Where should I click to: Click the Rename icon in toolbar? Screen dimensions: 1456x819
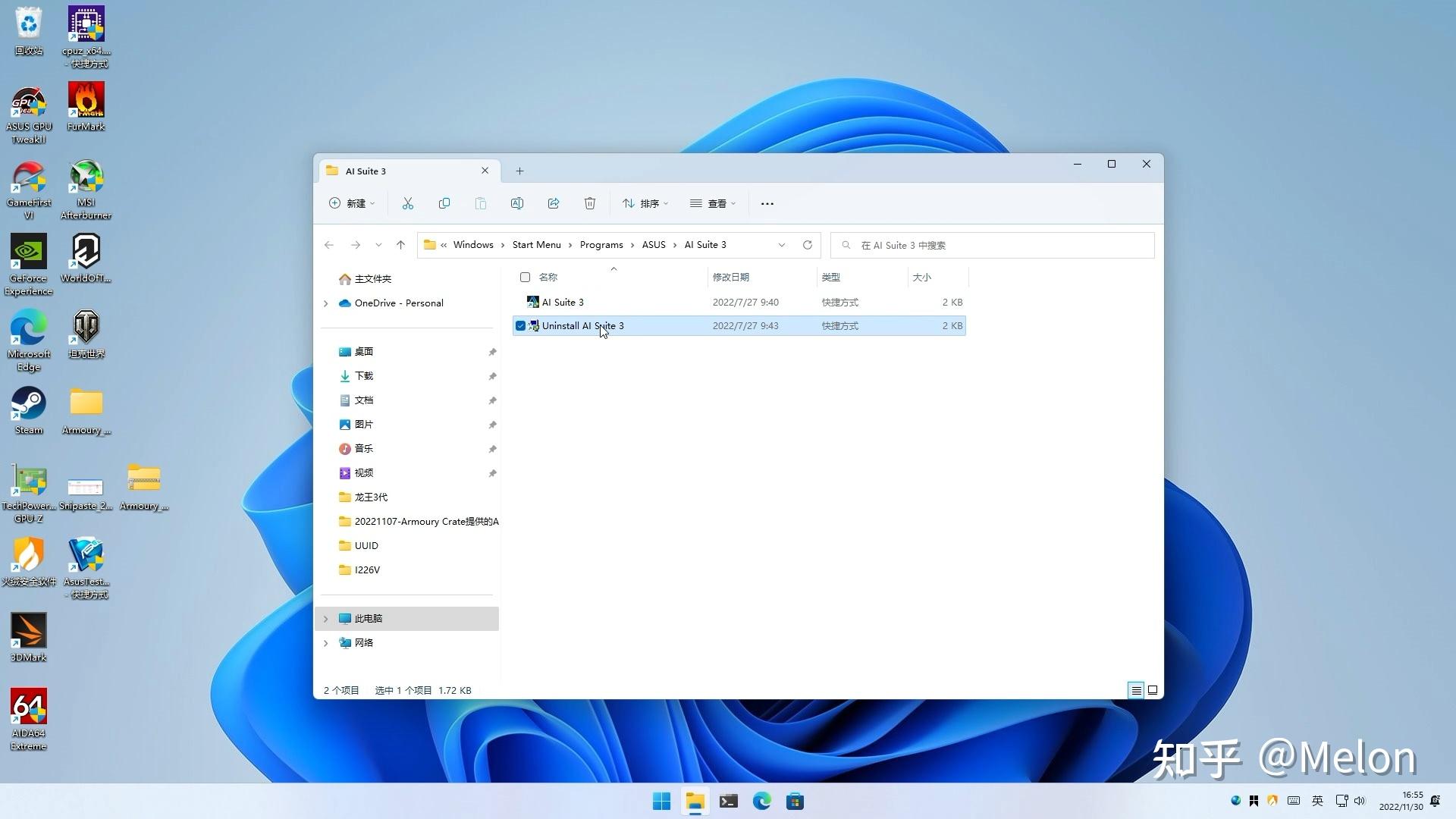[x=517, y=203]
